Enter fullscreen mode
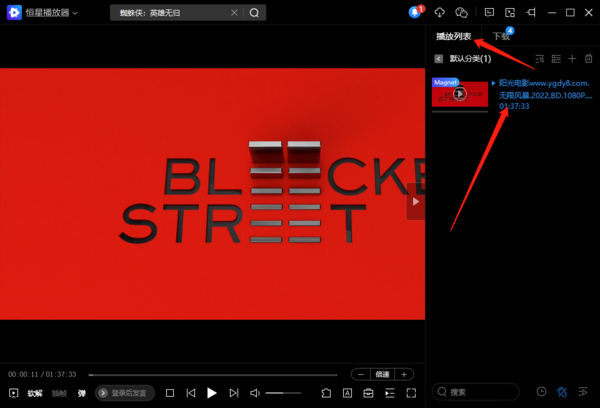This screenshot has height=408, width=600. (410, 393)
